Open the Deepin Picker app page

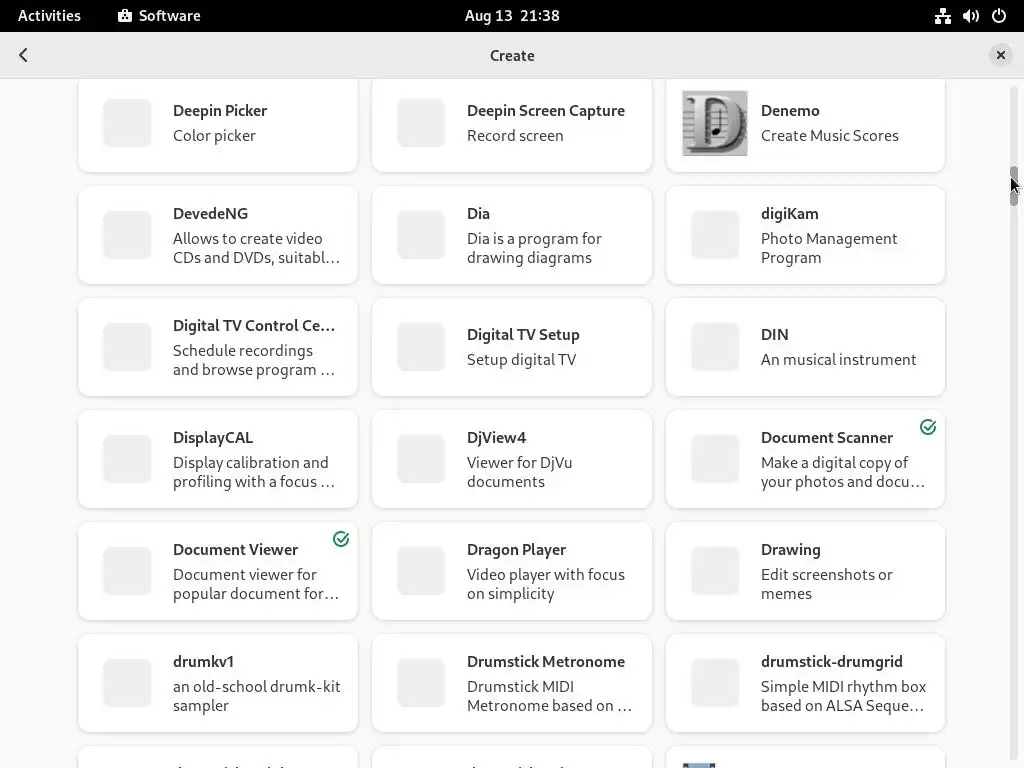[218, 125]
